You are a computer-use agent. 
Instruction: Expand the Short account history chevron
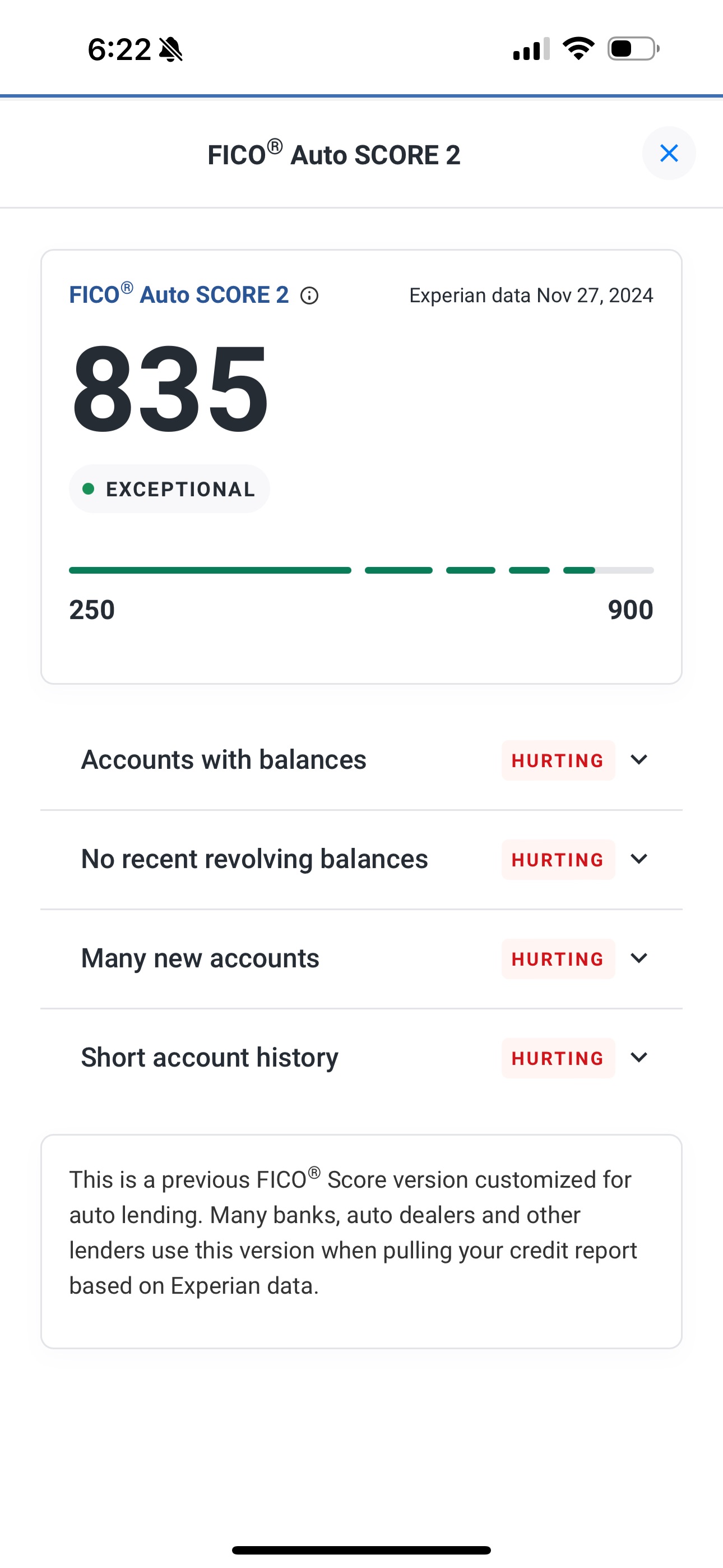click(638, 1057)
